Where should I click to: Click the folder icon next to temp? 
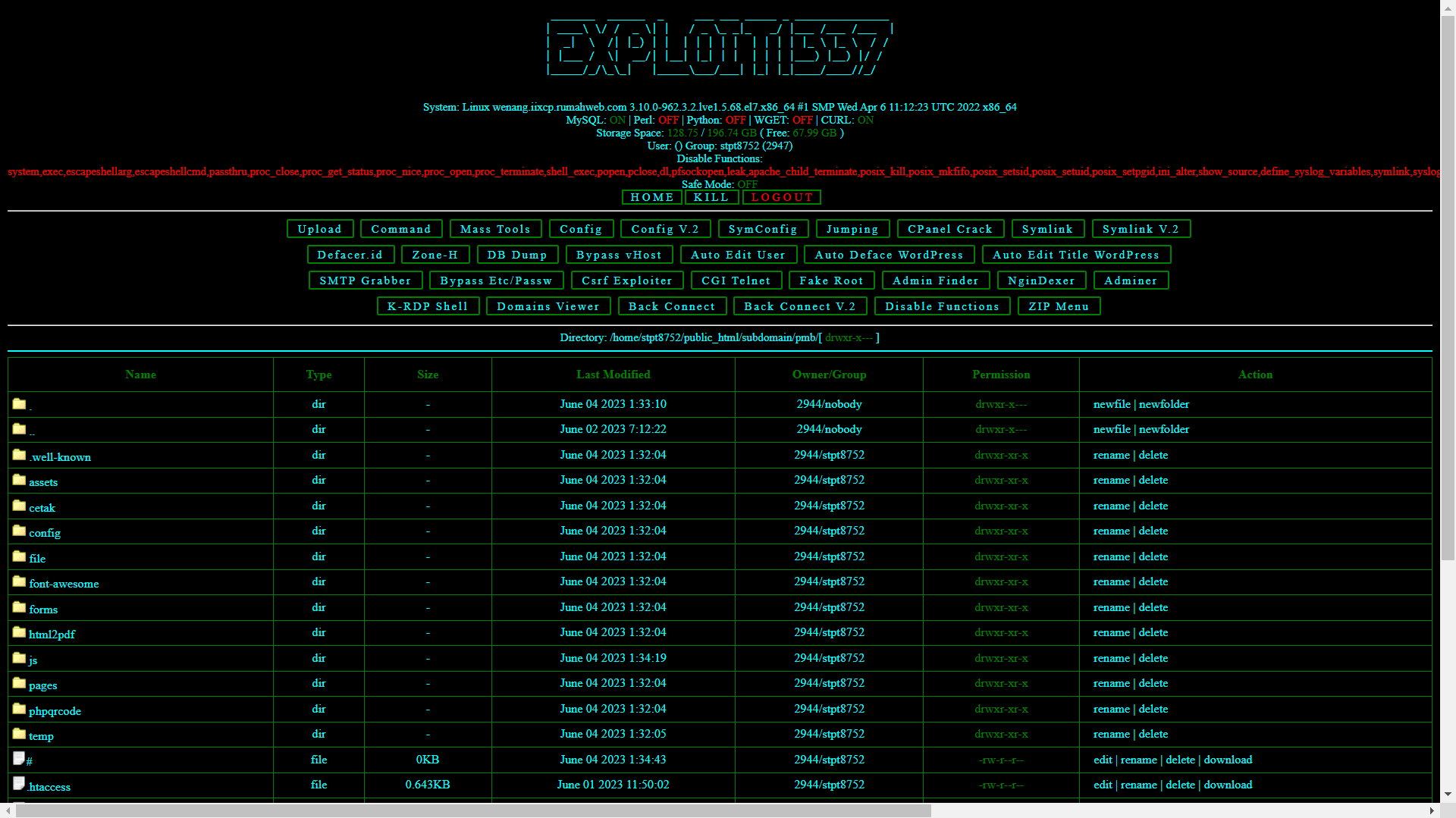tap(19, 734)
